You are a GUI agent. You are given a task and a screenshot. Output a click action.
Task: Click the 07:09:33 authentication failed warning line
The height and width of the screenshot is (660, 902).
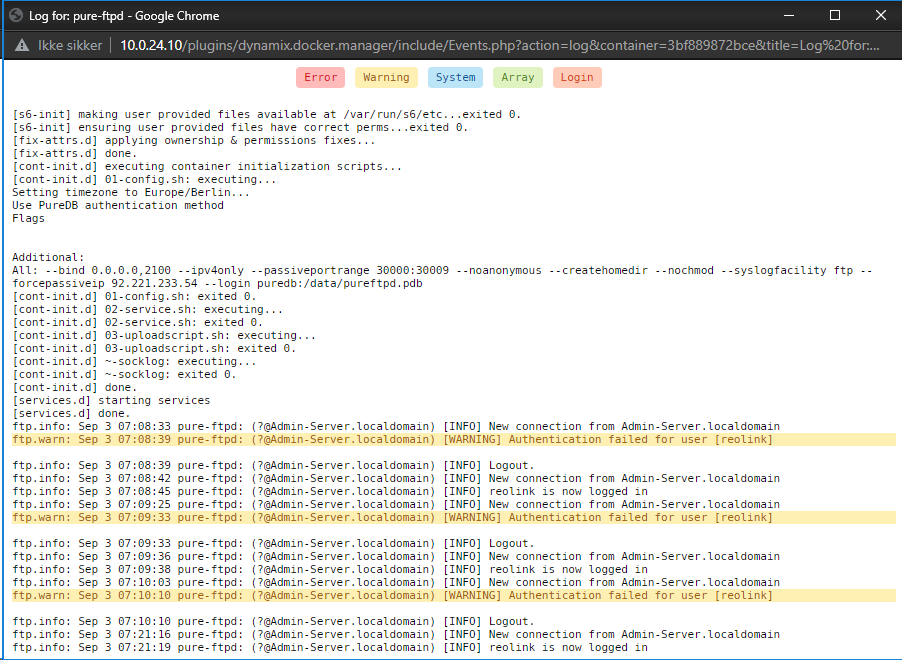click(x=454, y=517)
